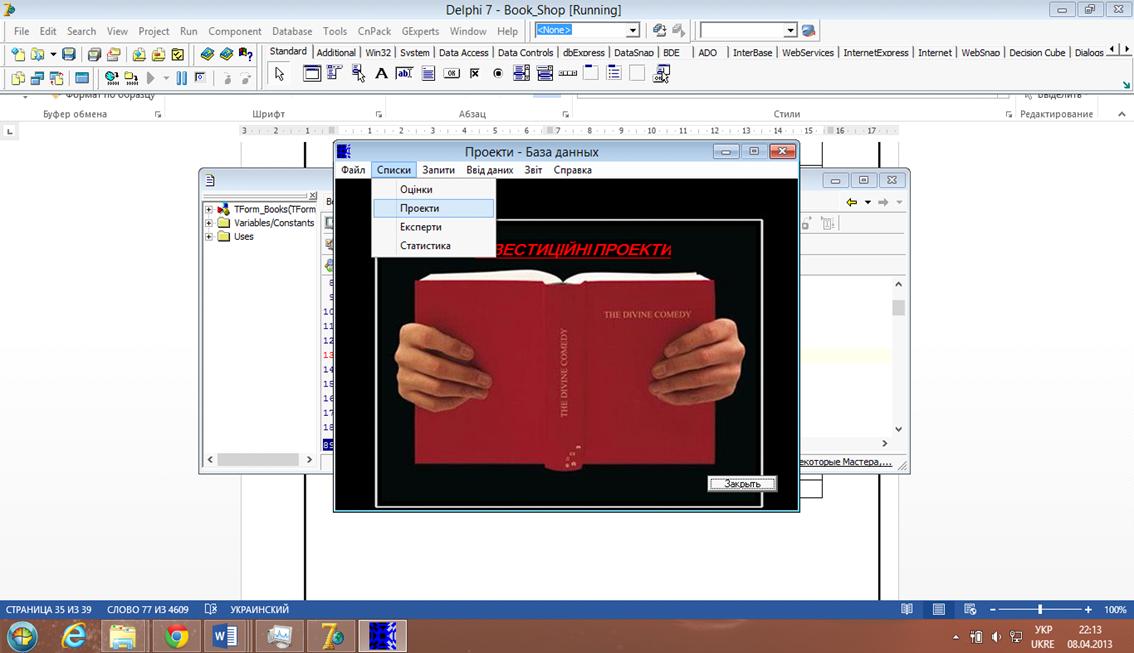Open the <None> desktop layout dropdown

click(x=632, y=31)
